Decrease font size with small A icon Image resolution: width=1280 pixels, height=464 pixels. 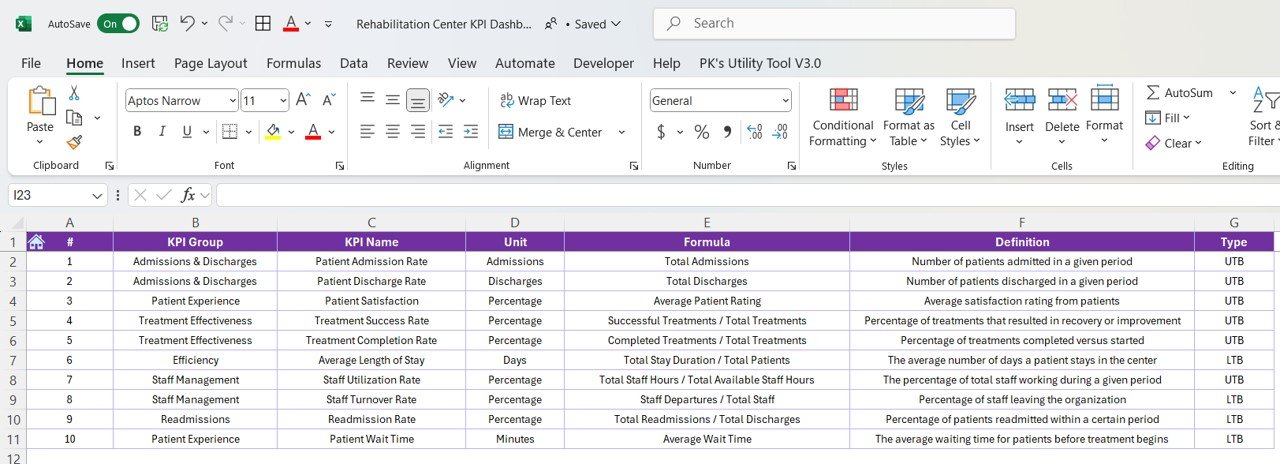pos(329,100)
